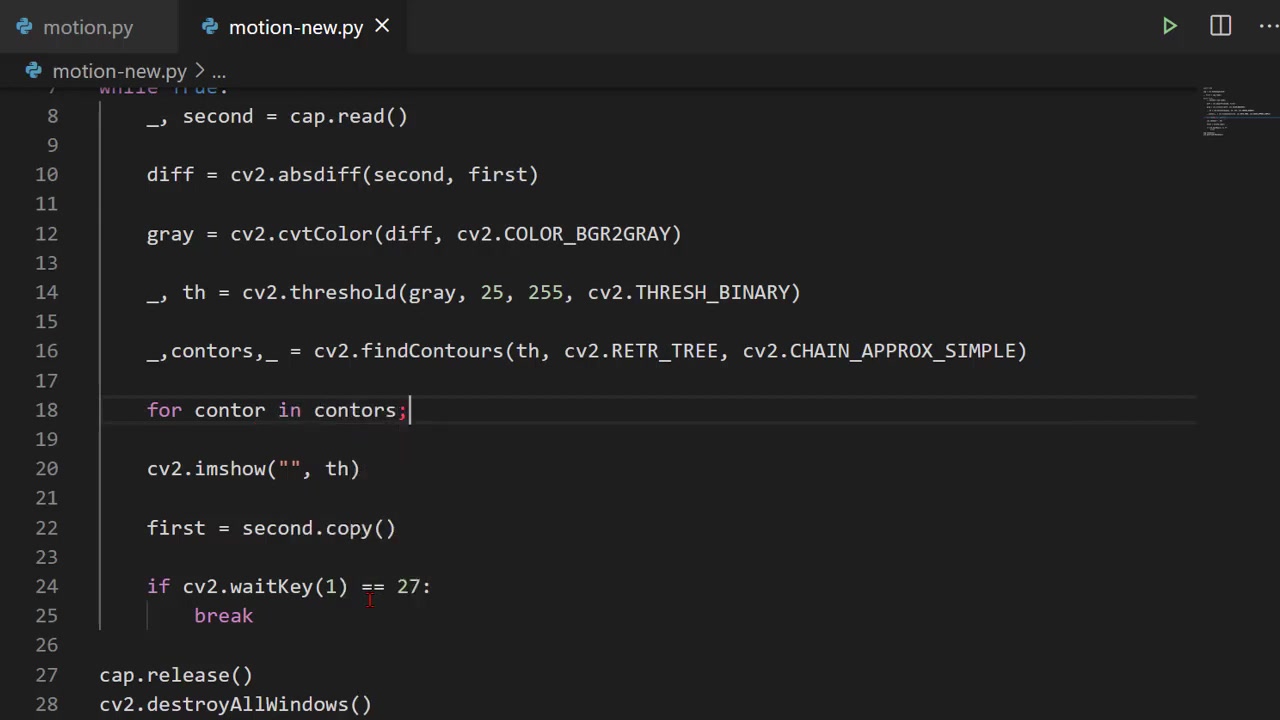Image resolution: width=1280 pixels, height=720 pixels.
Task: Place cursor on the break statement
Action: coord(223,616)
